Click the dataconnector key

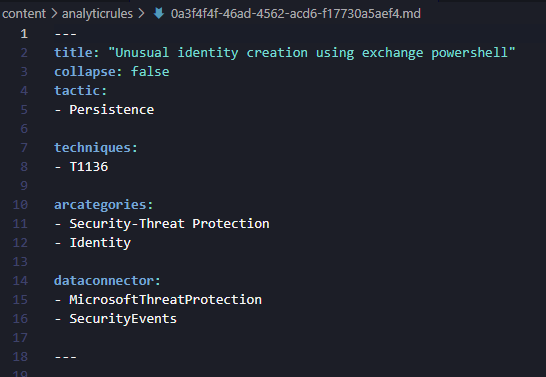click(103, 280)
